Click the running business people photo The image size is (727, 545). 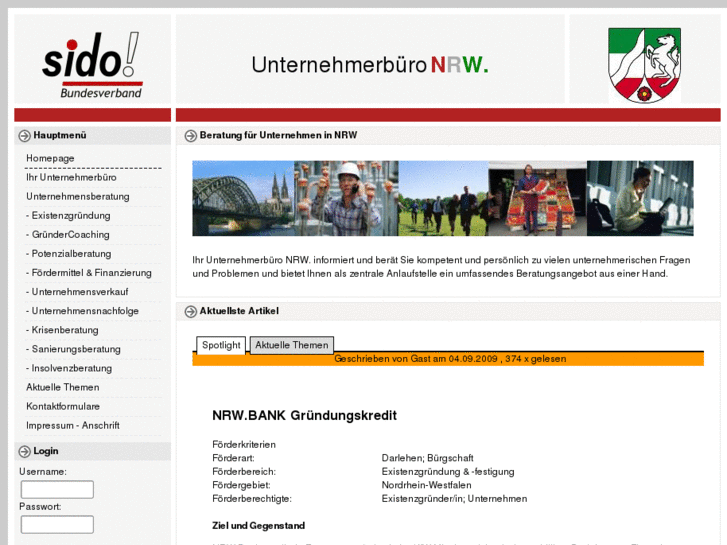tap(444, 198)
